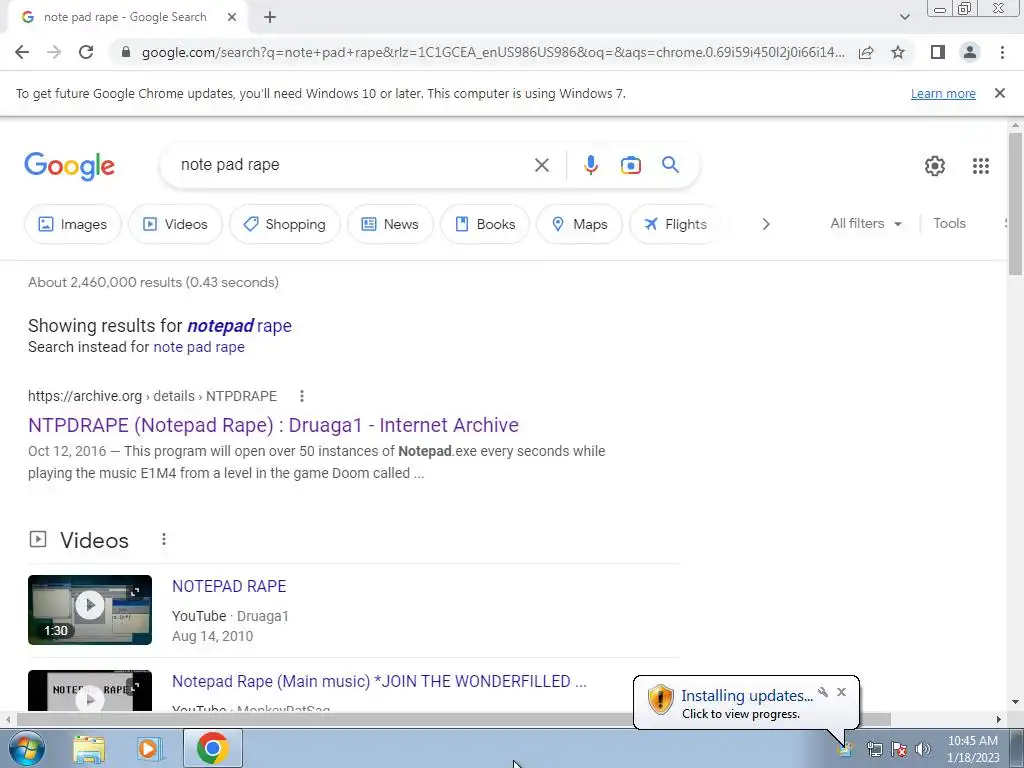Click inside the Google search input field
1024x768 pixels.
click(x=353, y=165)
